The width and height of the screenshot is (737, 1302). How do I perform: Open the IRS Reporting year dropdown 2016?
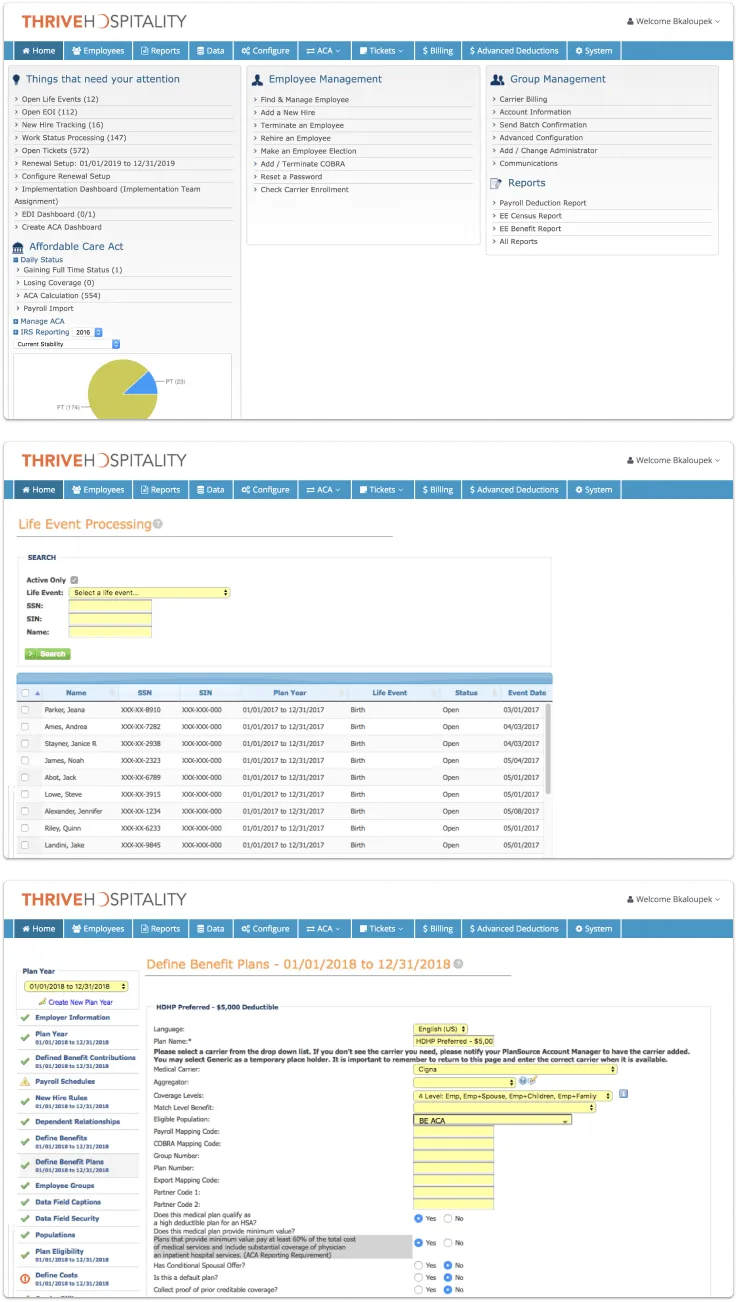tap(89, 332)
